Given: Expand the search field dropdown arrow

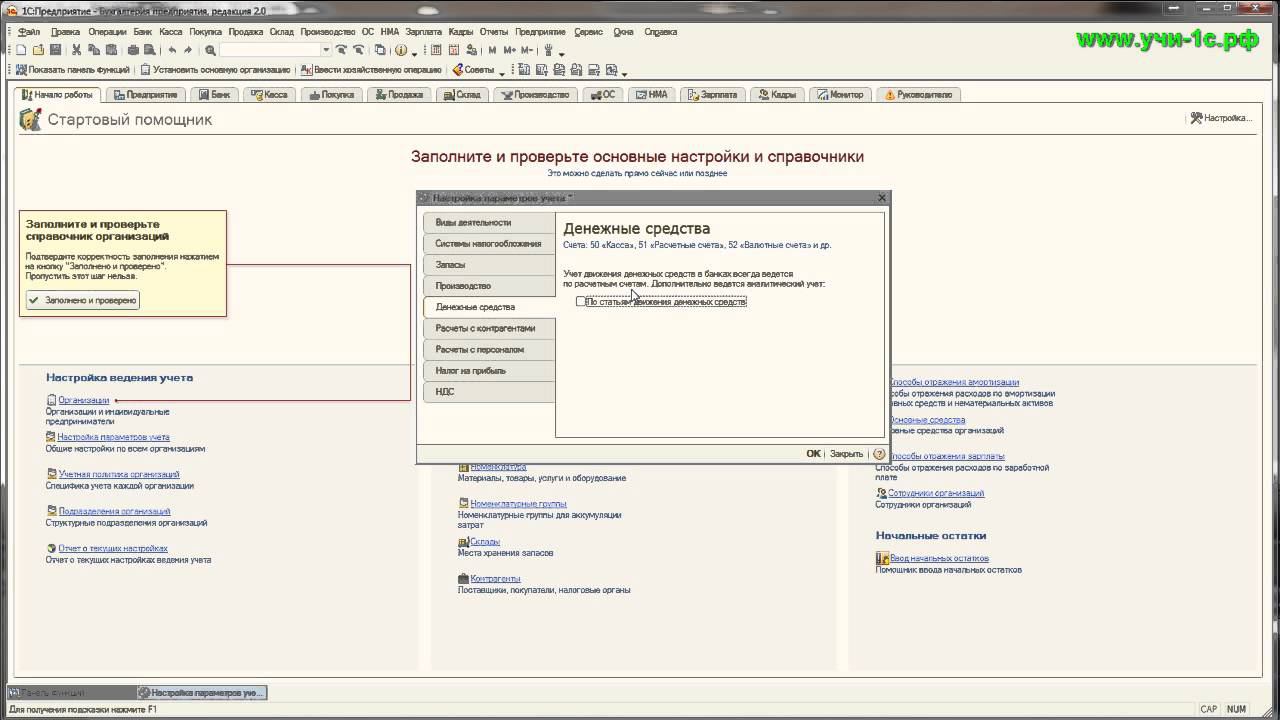Looking at the screenshot, I should click(x=326, y=50).
